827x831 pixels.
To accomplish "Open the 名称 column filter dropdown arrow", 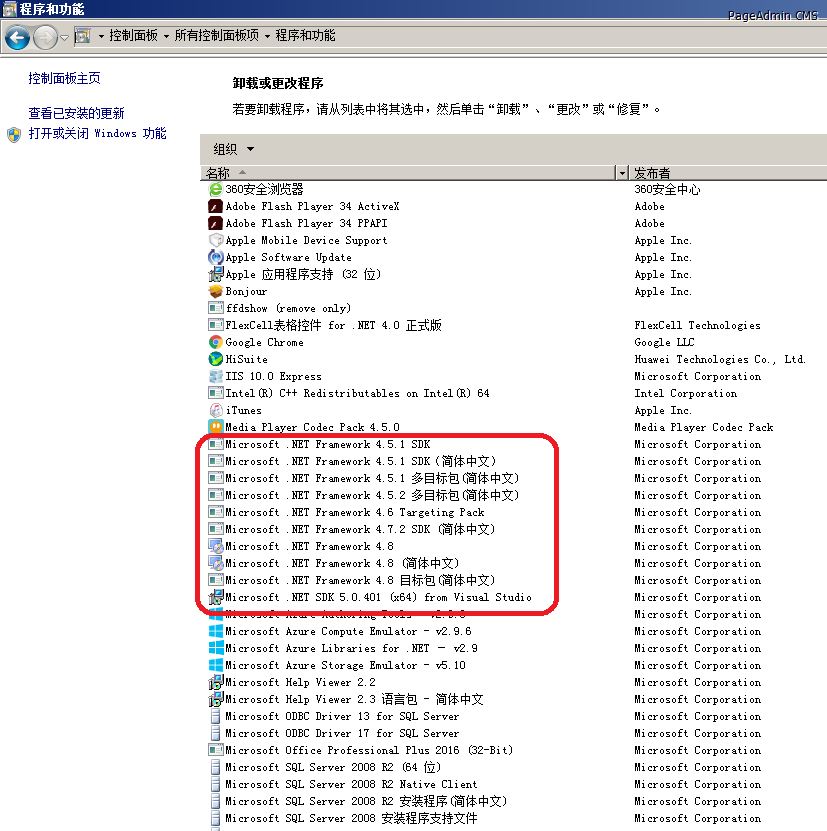I will [622, 173].
